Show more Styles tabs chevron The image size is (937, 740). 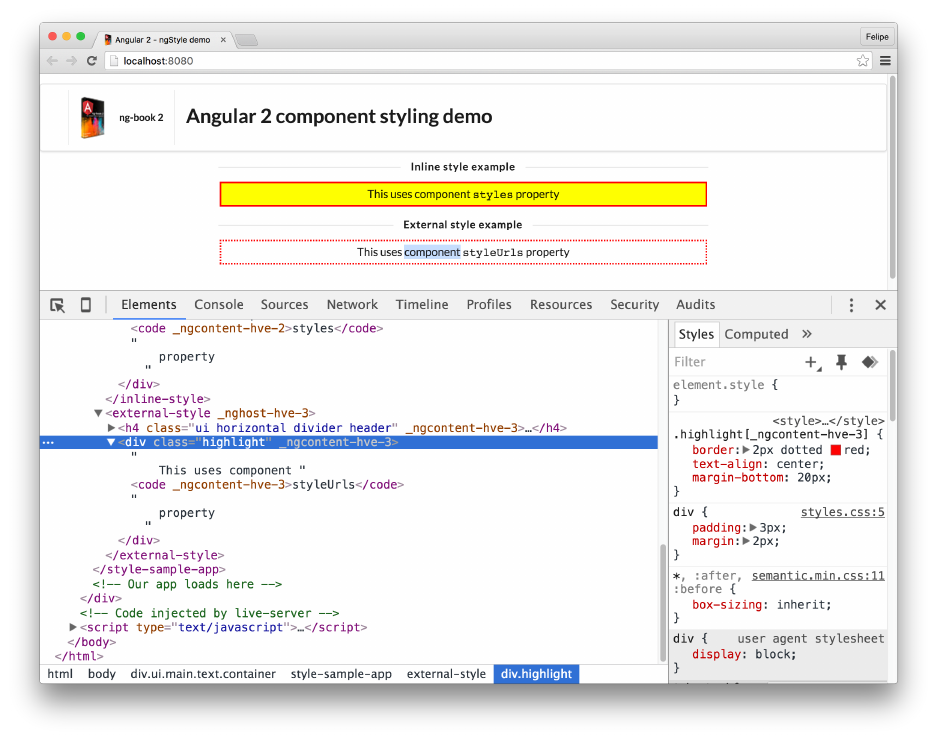pos(807,334)
